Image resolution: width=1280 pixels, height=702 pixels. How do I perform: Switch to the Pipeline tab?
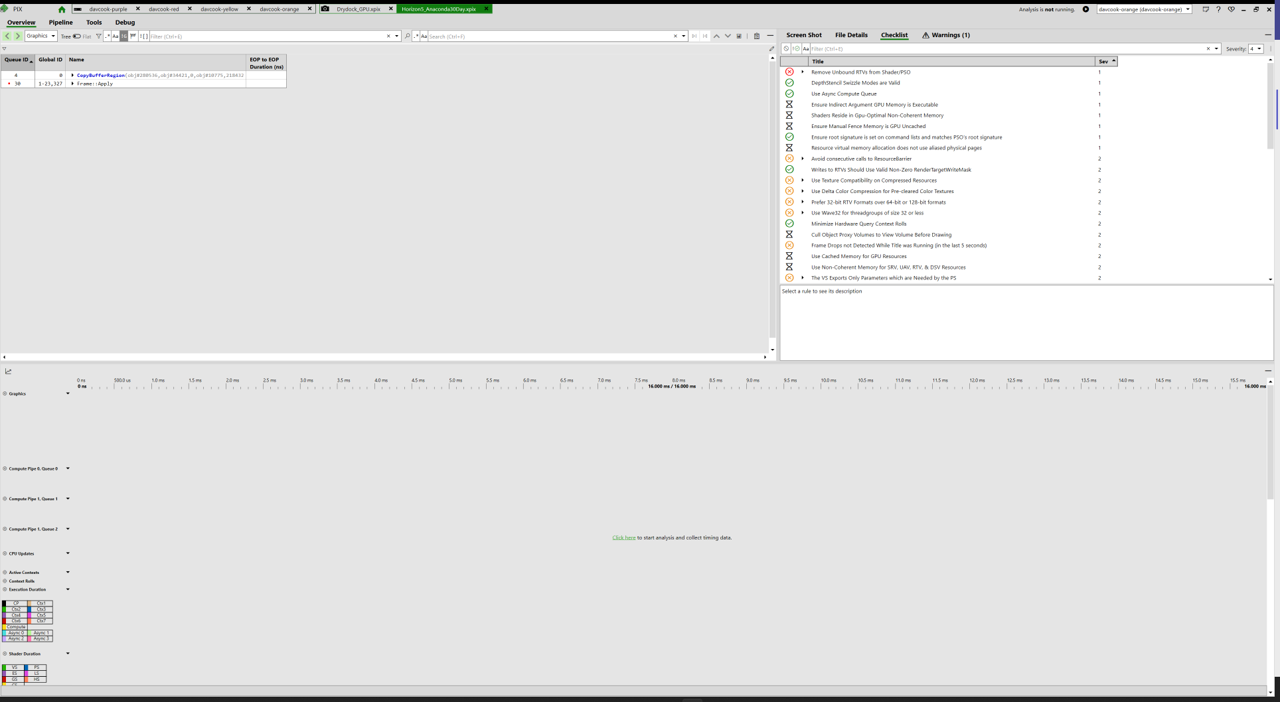click(x=61, y=22)
